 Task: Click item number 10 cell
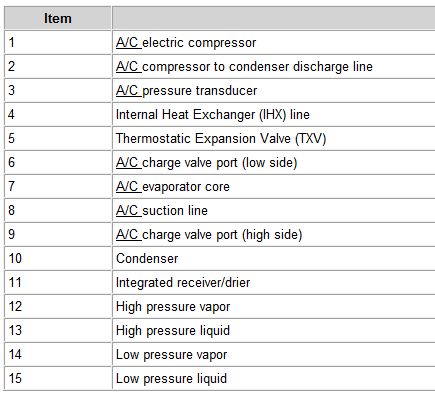click(58, 259)
